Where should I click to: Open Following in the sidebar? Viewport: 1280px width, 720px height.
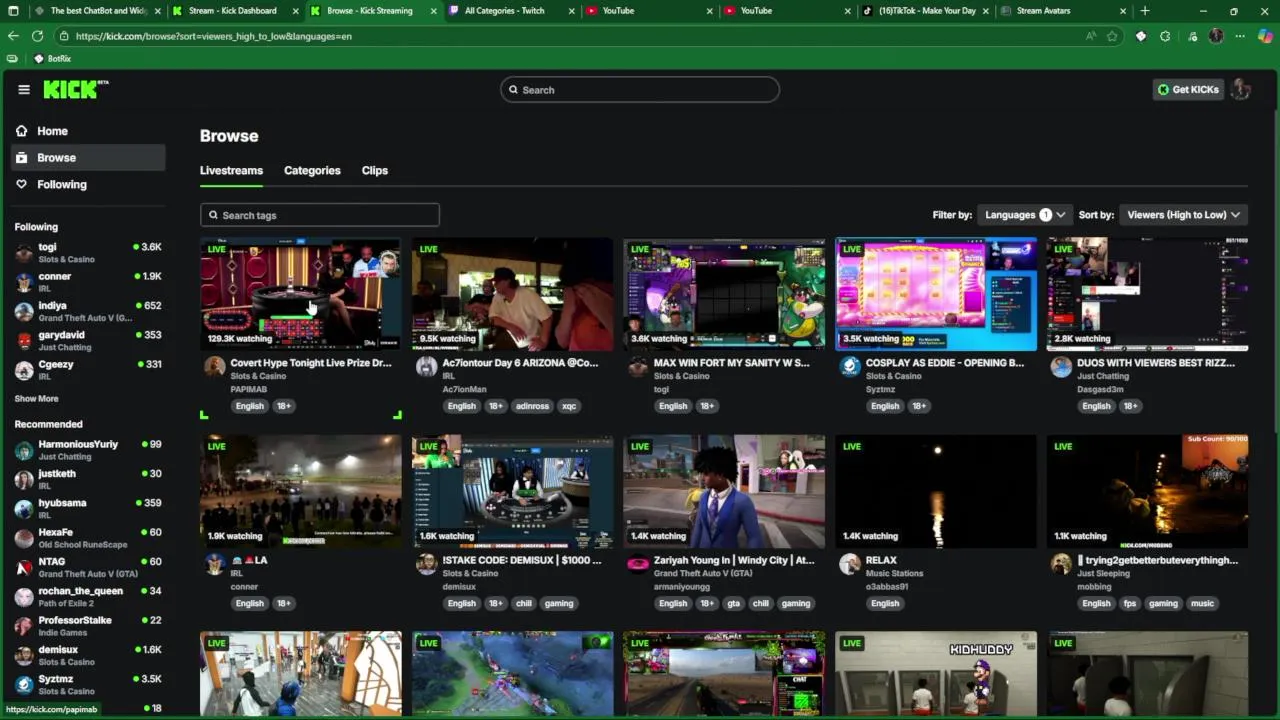88,184
